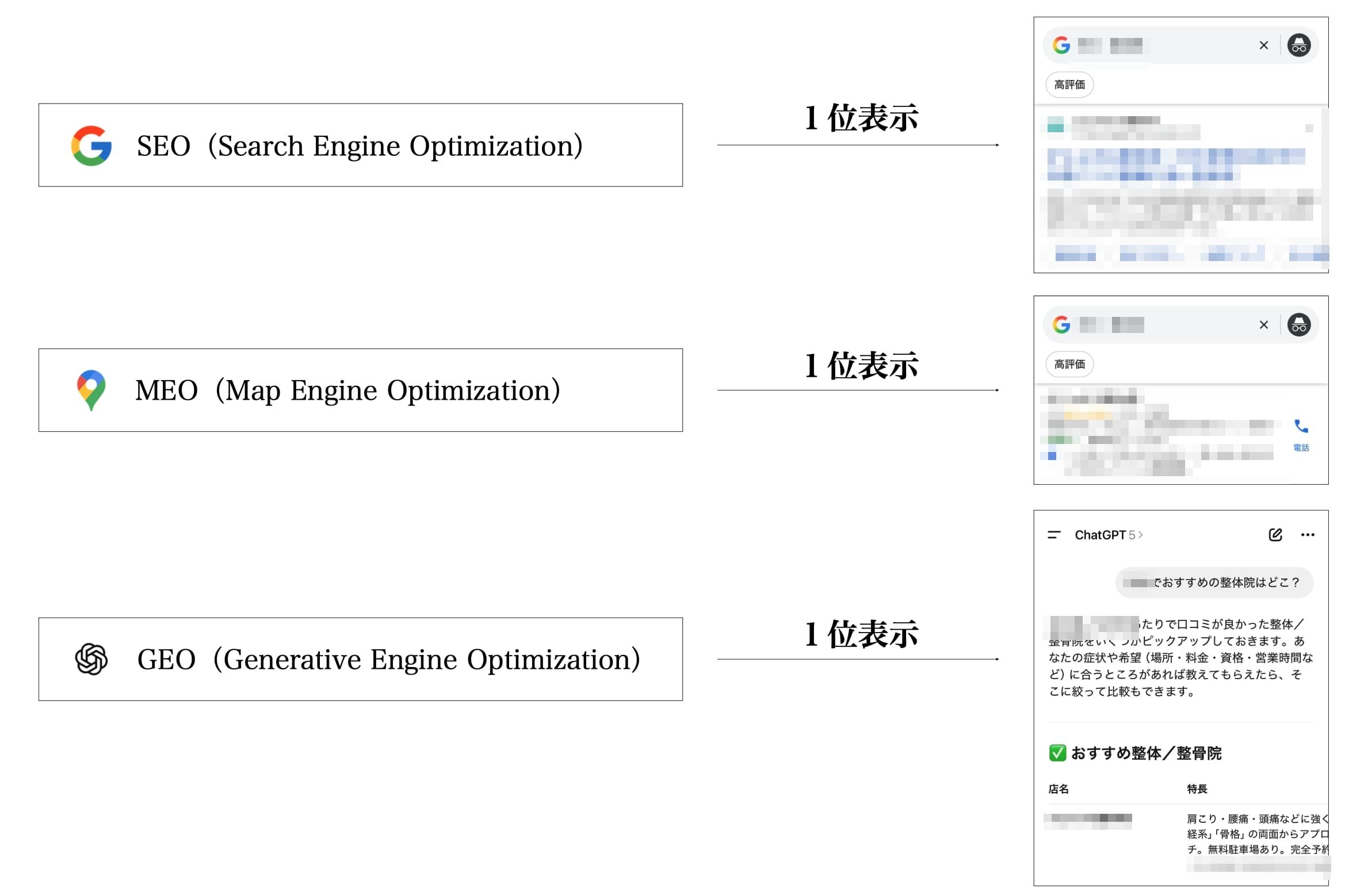This screenshot has width=1368, height=896.
Task: Click the おすすめの整体院はどこ？ message bubble
Action: tap(1214, 583)
